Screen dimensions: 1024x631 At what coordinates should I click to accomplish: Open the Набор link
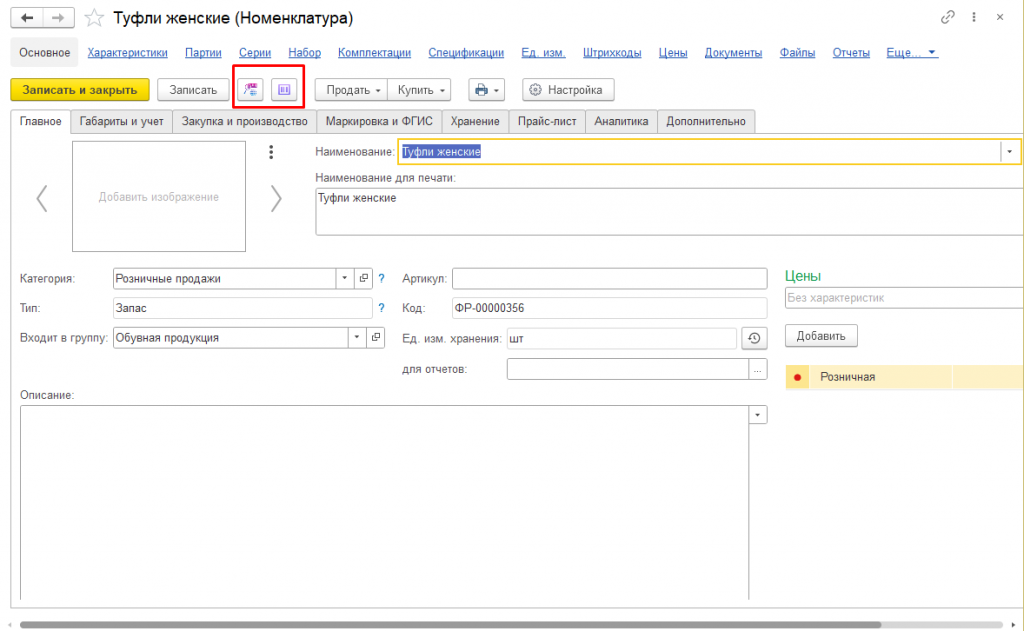tap(304, 53)
